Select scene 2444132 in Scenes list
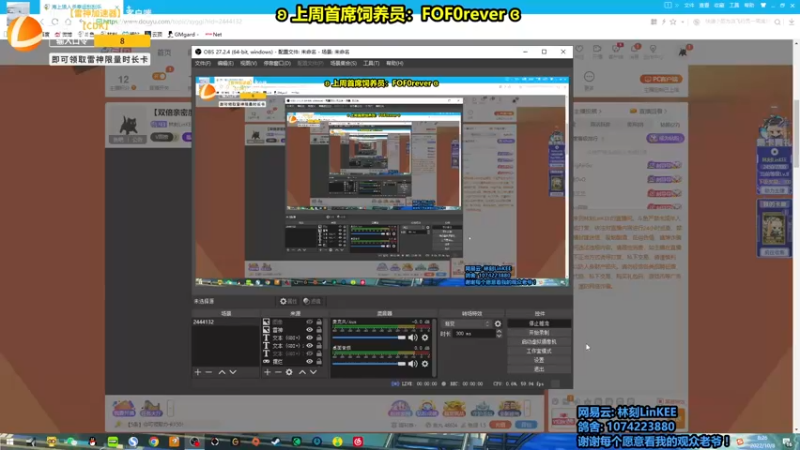800x450 pixels. tap(226, 322)
